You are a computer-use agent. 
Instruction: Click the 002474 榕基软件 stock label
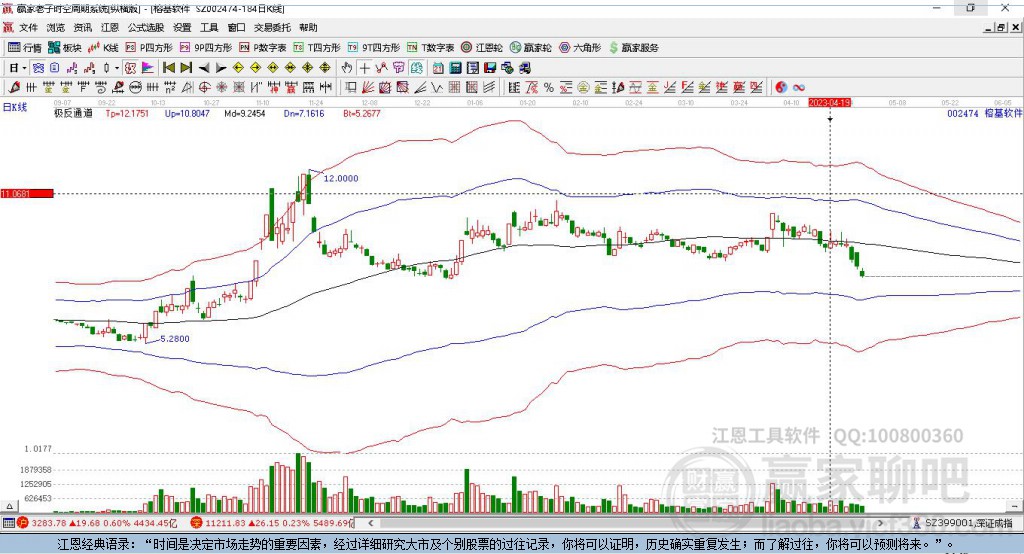984,113
